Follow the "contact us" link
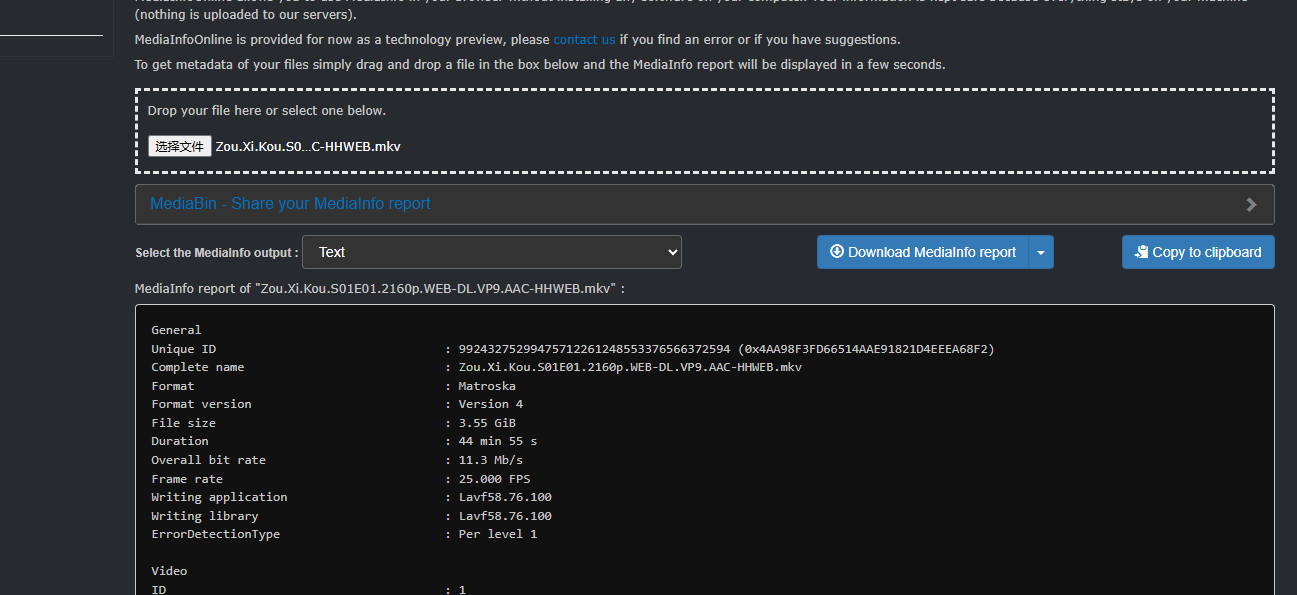 [x=584, y=40]
